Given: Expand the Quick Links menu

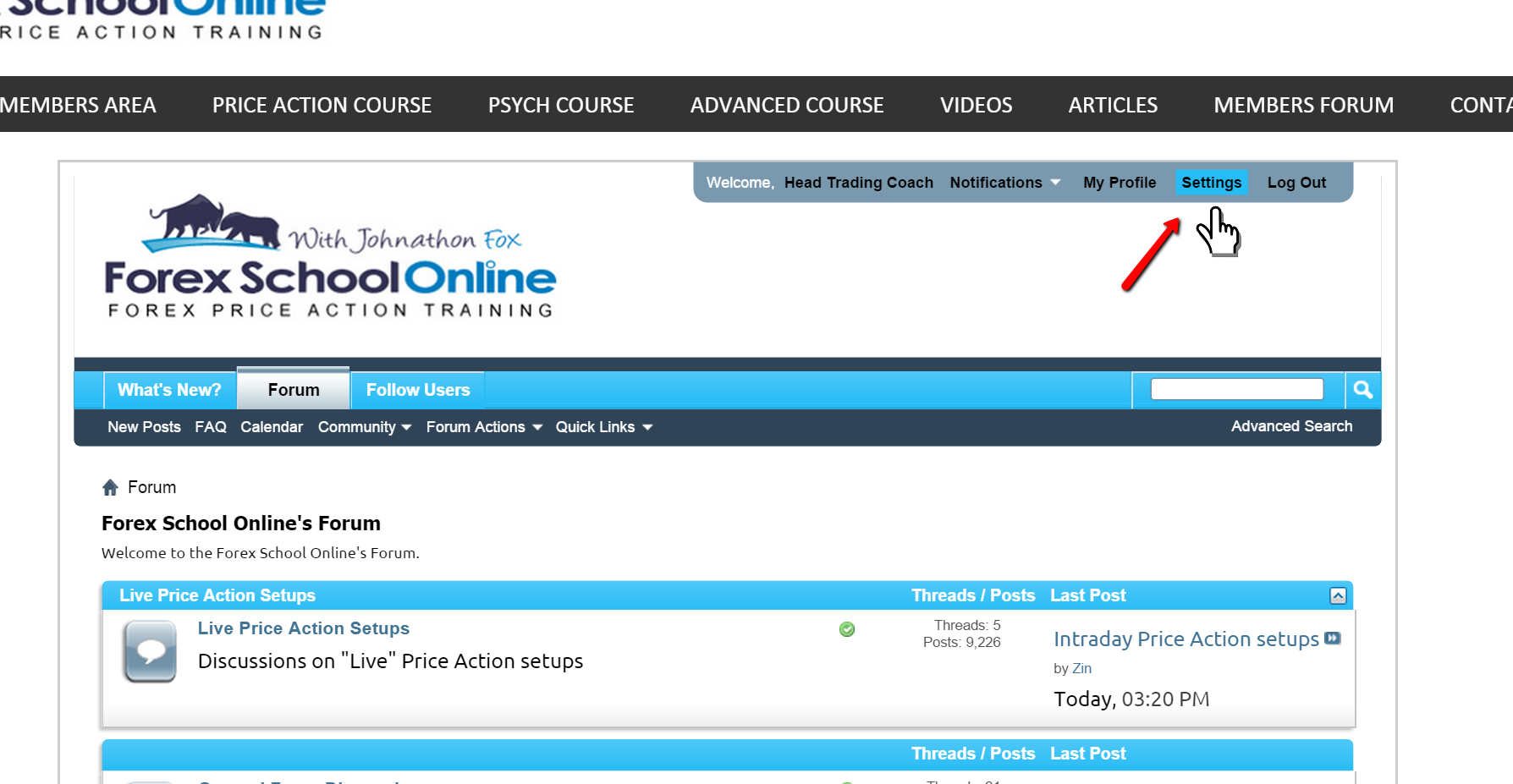Looking at the screenshot, I should (604, 427).
